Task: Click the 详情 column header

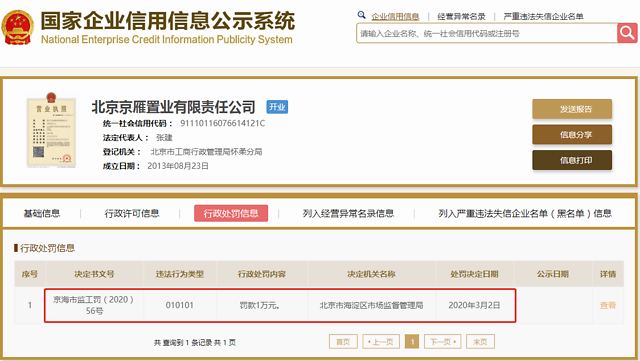Action: [x=608, y=274]
